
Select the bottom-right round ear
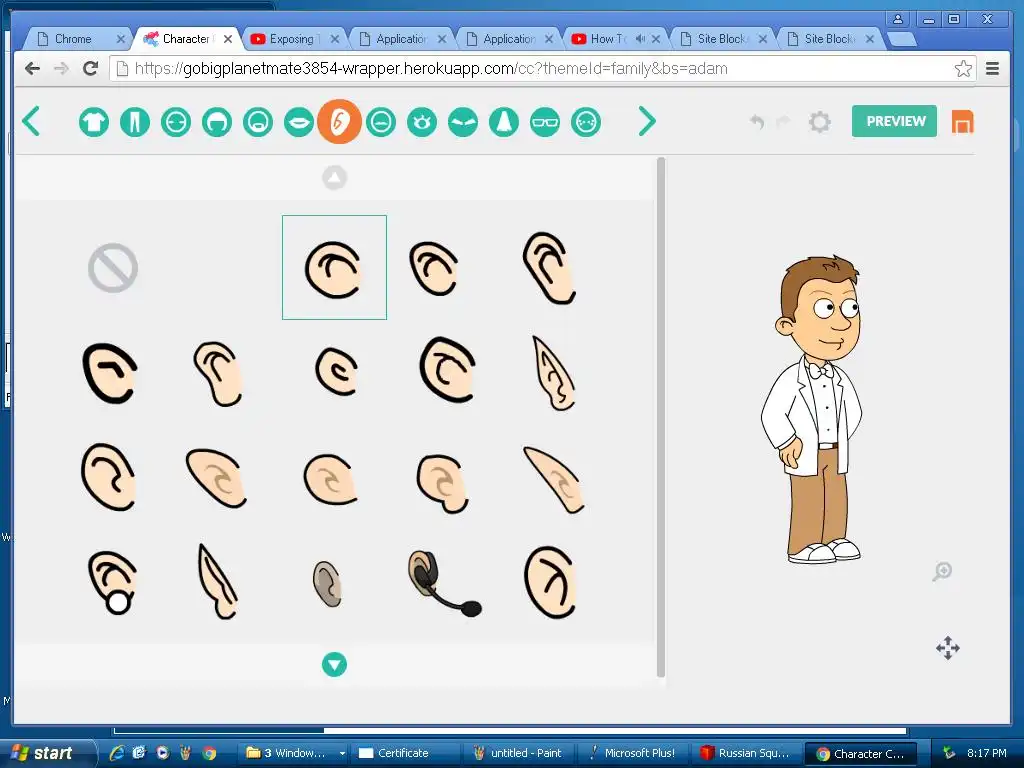[550, 583]
